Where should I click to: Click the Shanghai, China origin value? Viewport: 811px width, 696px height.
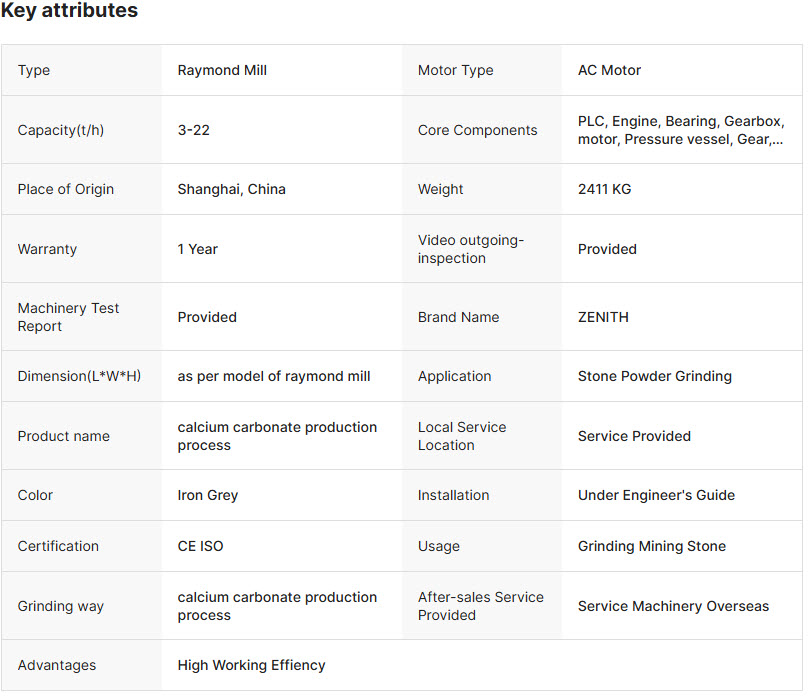tap(231, 189)
